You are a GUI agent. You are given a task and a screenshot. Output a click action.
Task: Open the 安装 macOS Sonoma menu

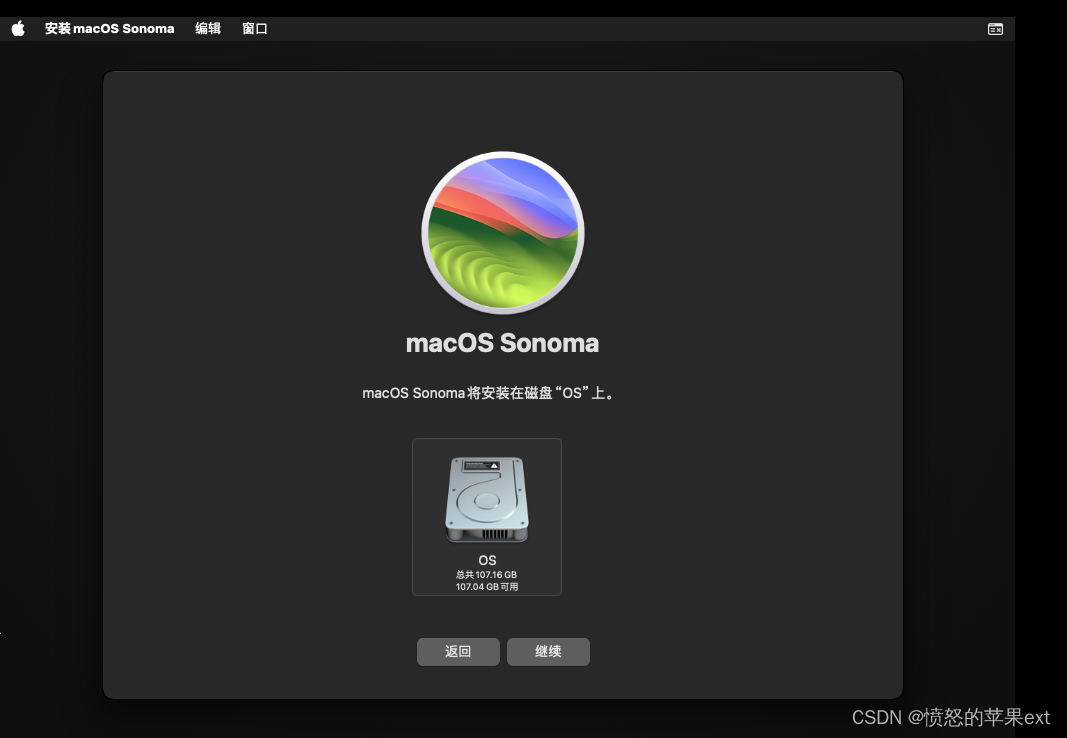[110, 29]
